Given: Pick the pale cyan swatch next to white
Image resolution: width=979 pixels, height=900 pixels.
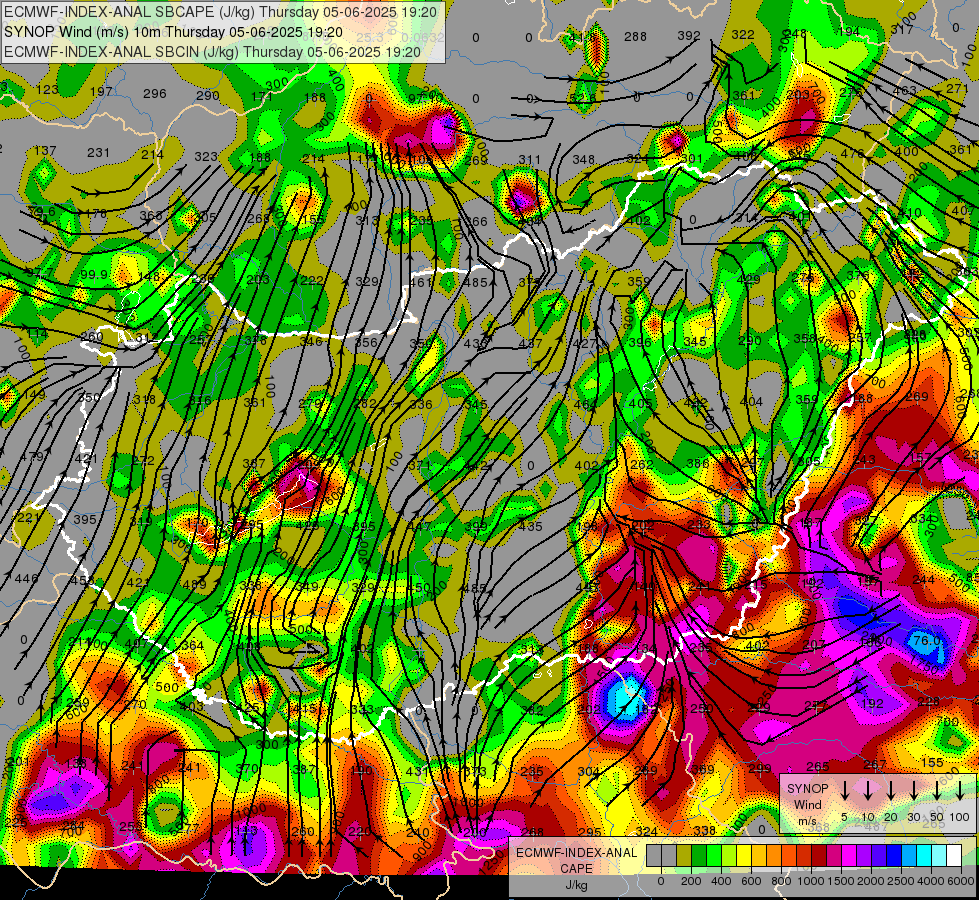Looking at the screenshot, I should point(940,856).
